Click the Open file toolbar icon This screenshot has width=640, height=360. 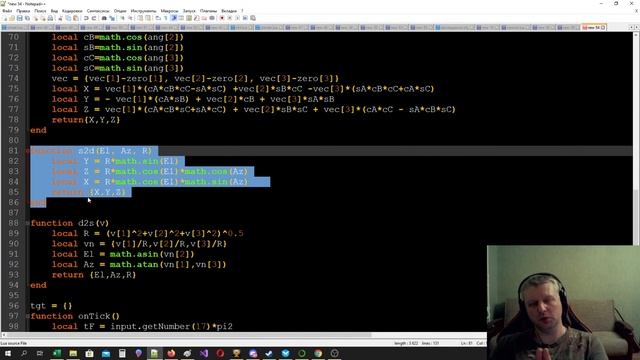coord(12,18)
